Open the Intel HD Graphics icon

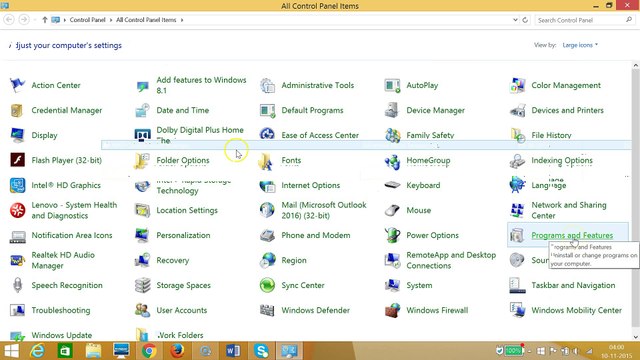point(17,185)
